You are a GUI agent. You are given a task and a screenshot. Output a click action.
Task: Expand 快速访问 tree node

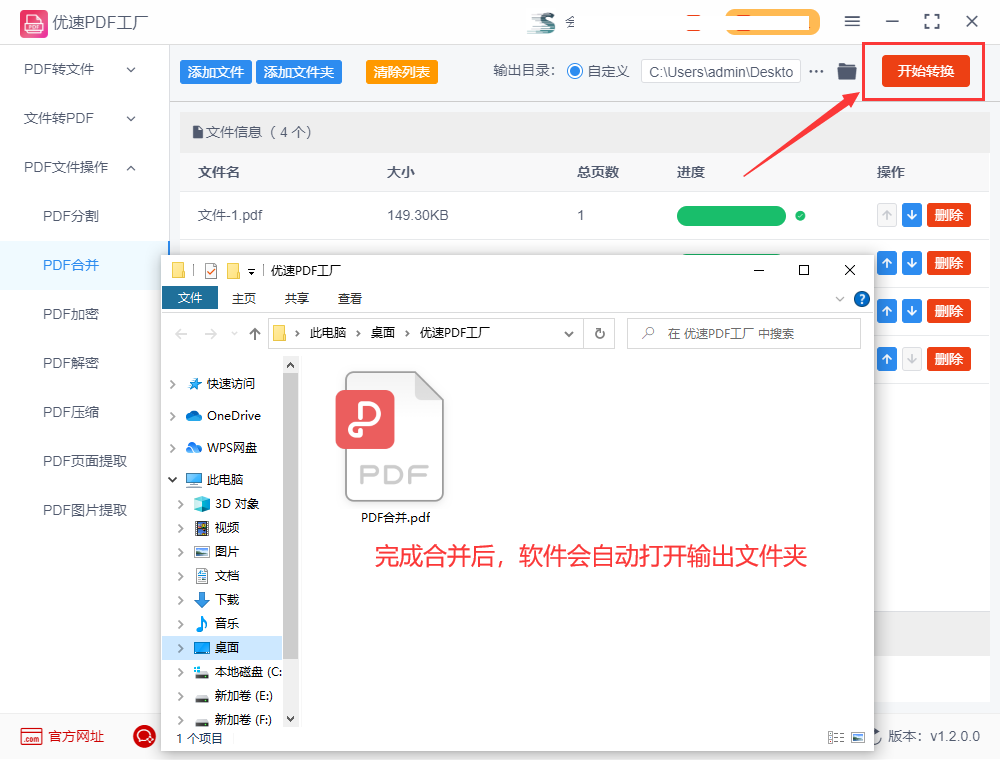(172, 384)
